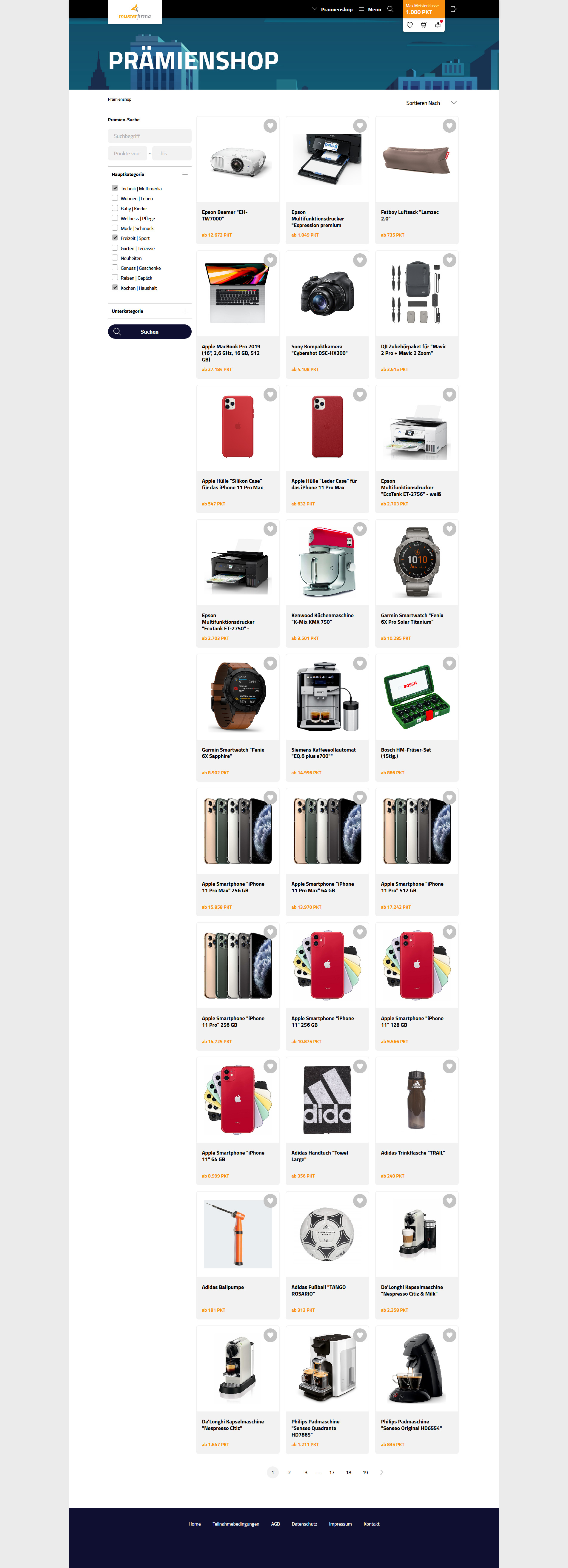This screenshot has height=1568, width=568.
Task: Click the Suchen button
Action: coord(150,332)
